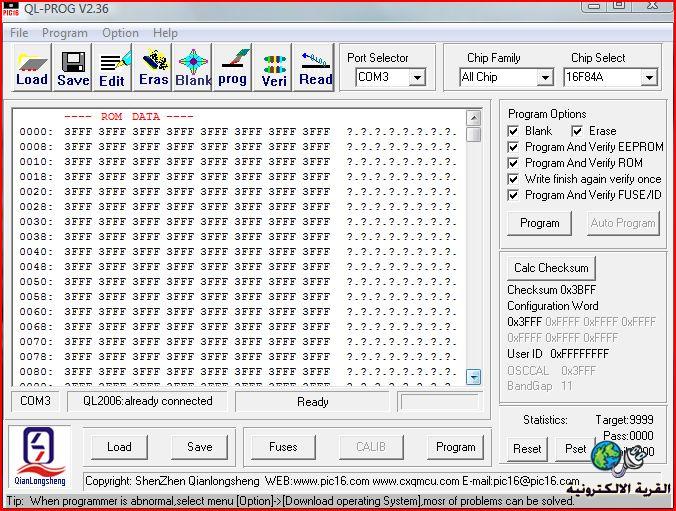The height and width of the screenshot is (511, 676).
Task: Click the Read chip toolbar icon
Action: (314, 67)
